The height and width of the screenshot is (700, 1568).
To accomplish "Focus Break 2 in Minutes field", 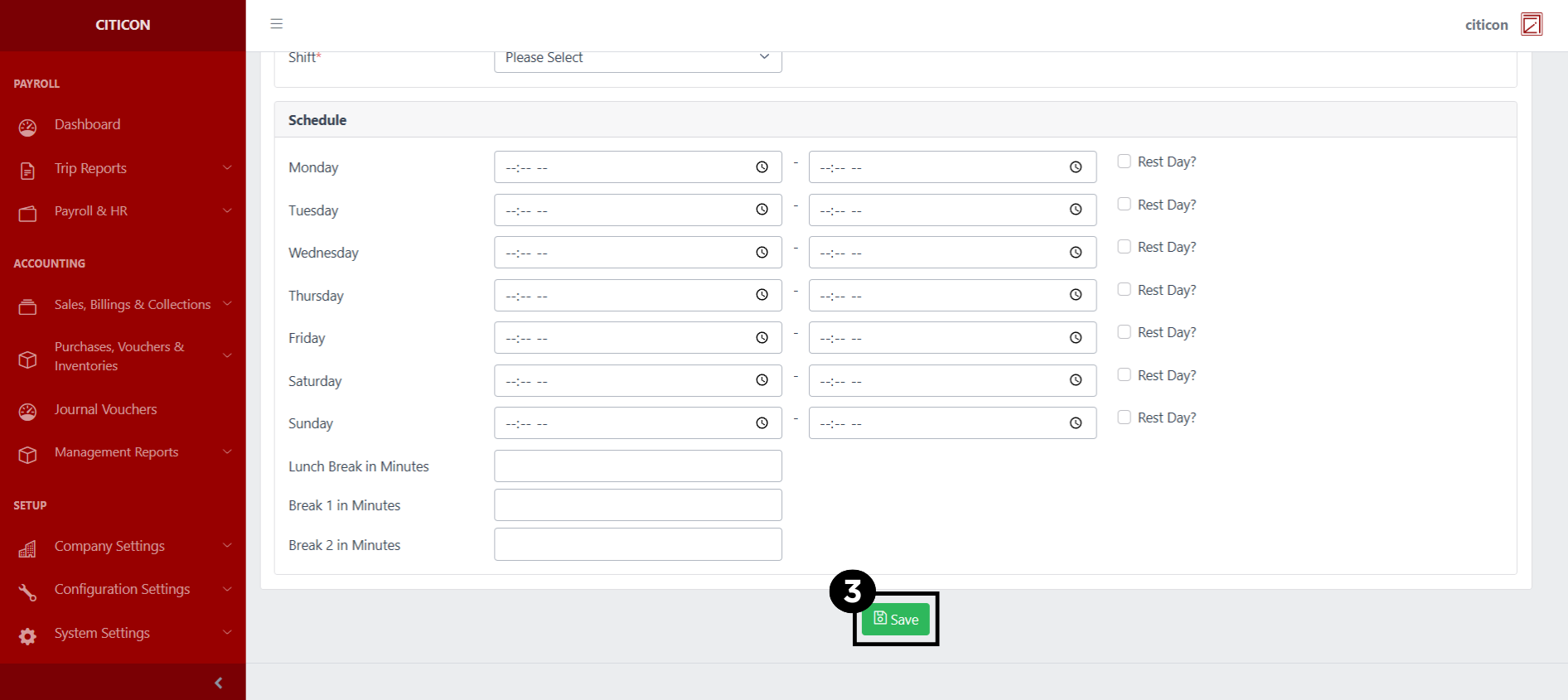I will coord(638,544).
